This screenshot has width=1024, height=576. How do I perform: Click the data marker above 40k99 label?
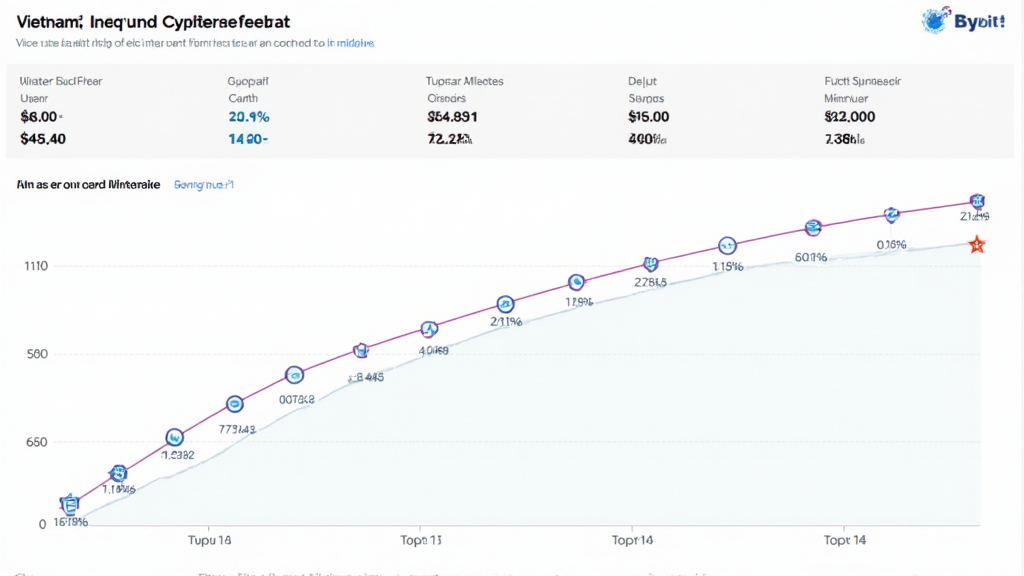[x=430, y=328]
